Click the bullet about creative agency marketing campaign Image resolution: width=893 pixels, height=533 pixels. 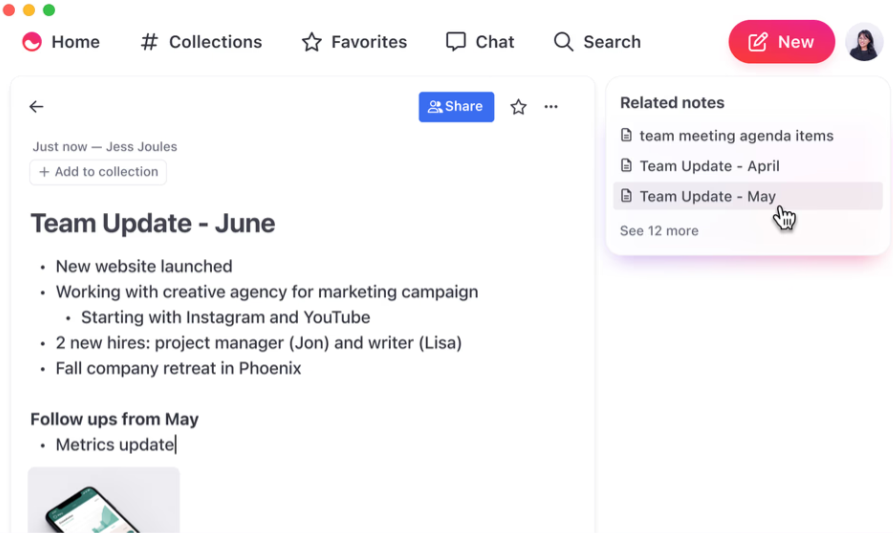click(267, 292)
